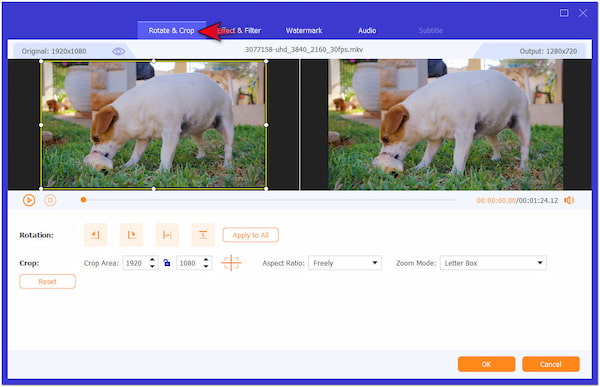The image size is (600, 387).
Task: Cancel the editing dialog
Action: 551,364
